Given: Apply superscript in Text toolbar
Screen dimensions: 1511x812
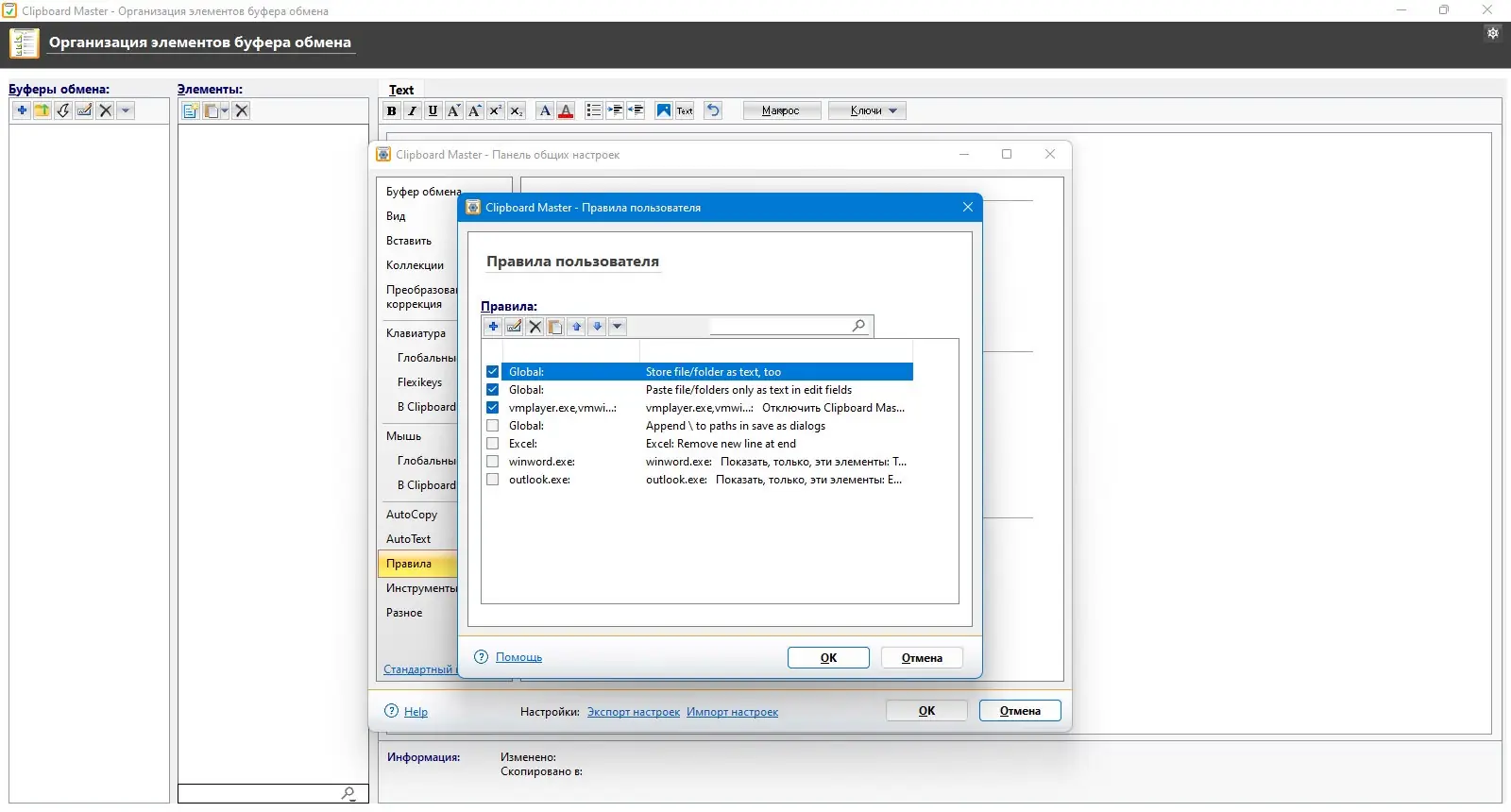Looking at the screenshot, I should tap(496, 110).
